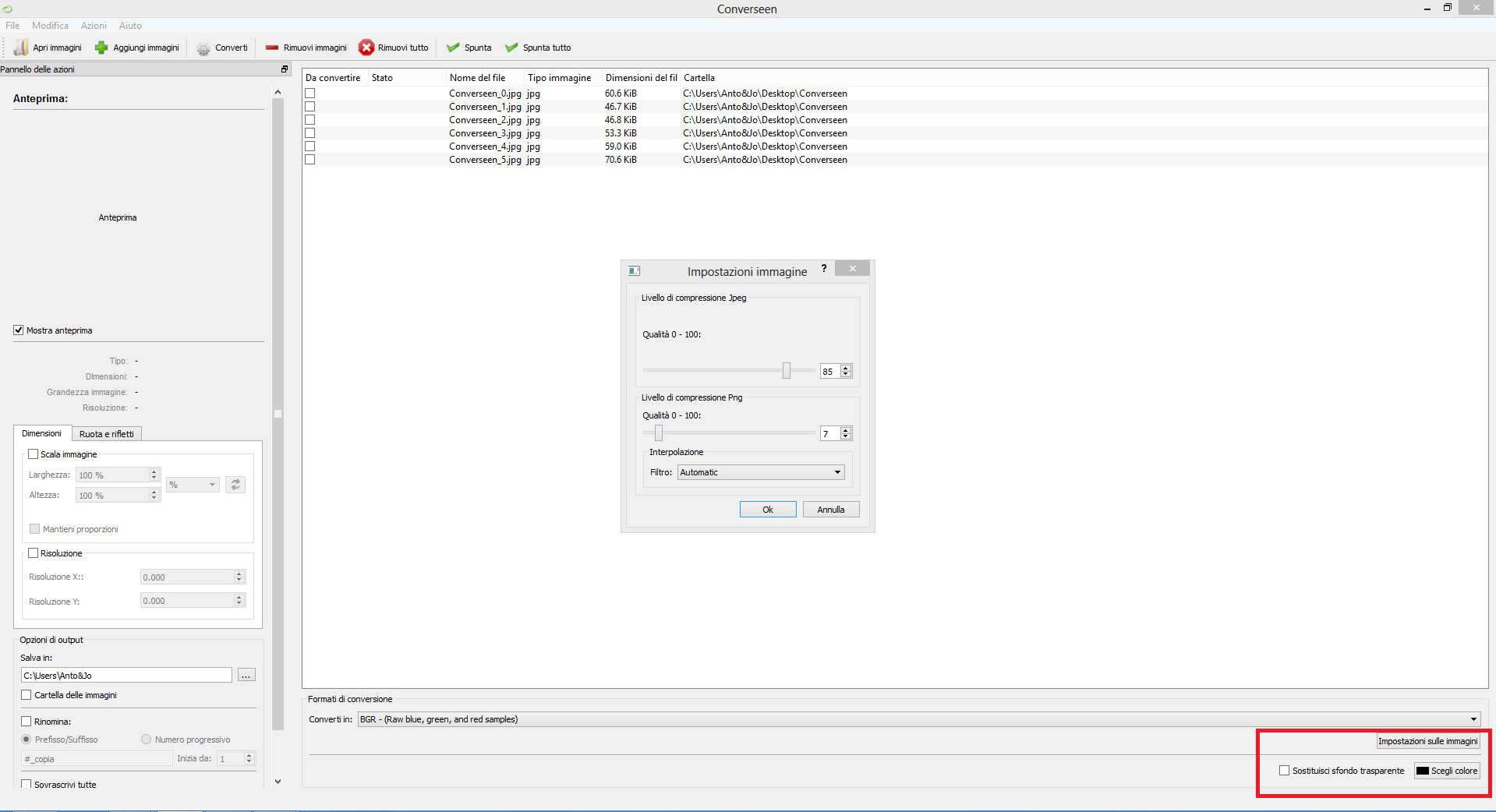Viewport: 1496px width, 812px height.
Task: Enable the Rinomina checkbox
Action: [27, 722]
